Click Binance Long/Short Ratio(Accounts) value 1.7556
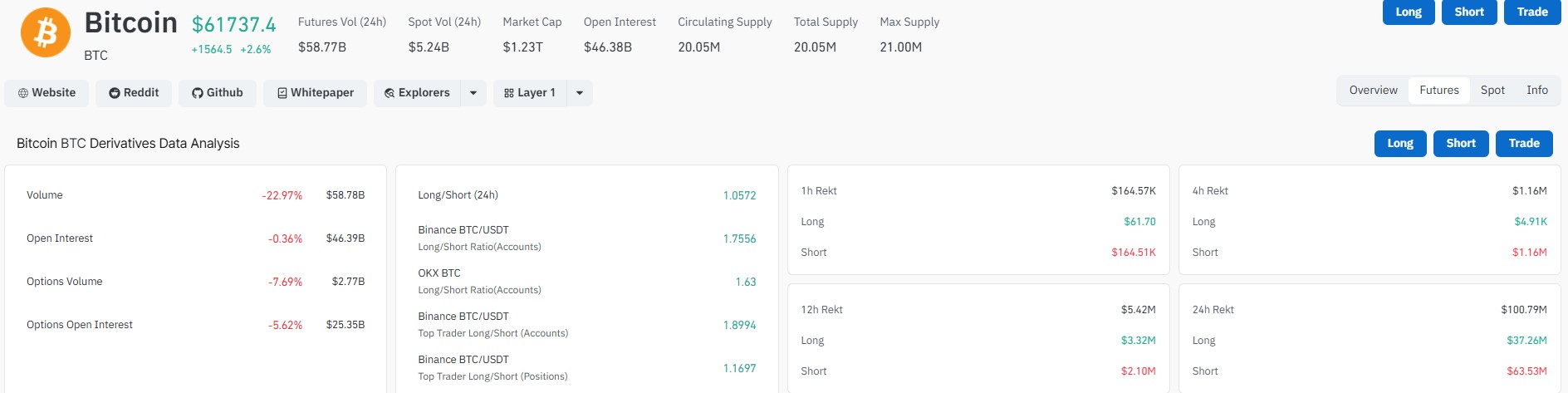 click(739, 238)
